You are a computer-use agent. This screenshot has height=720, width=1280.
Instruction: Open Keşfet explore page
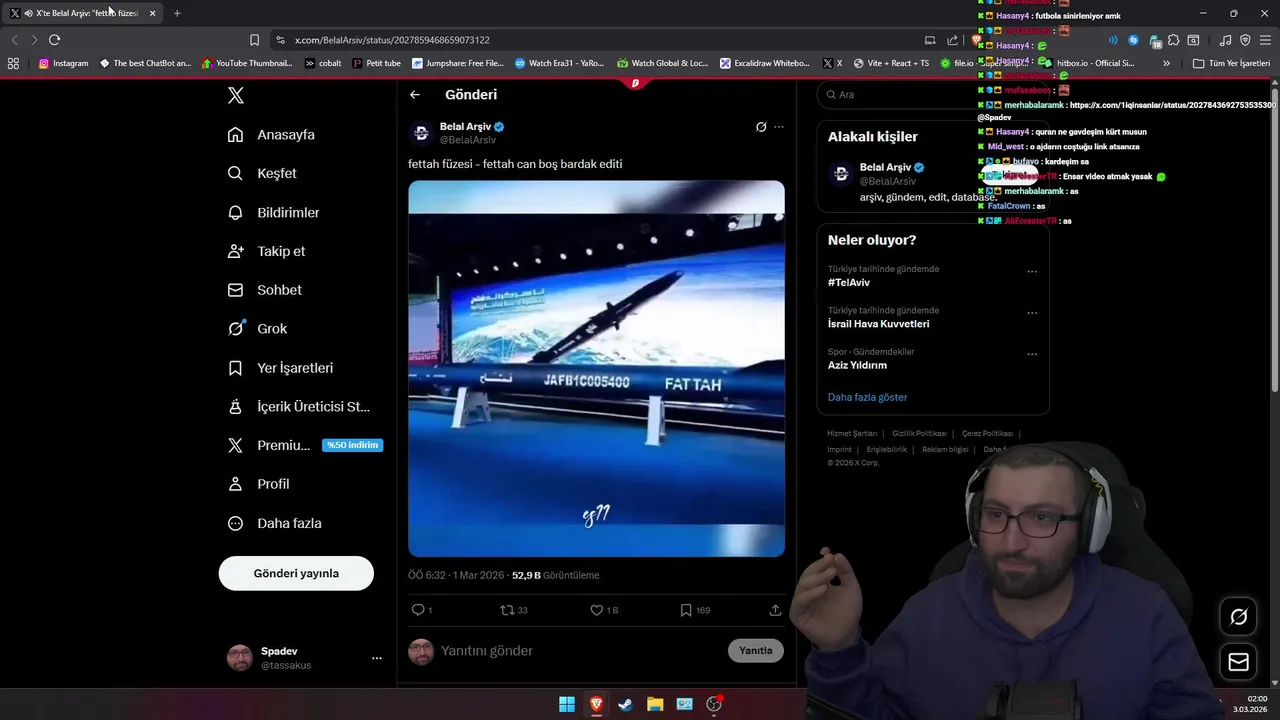tap(262, 173)
